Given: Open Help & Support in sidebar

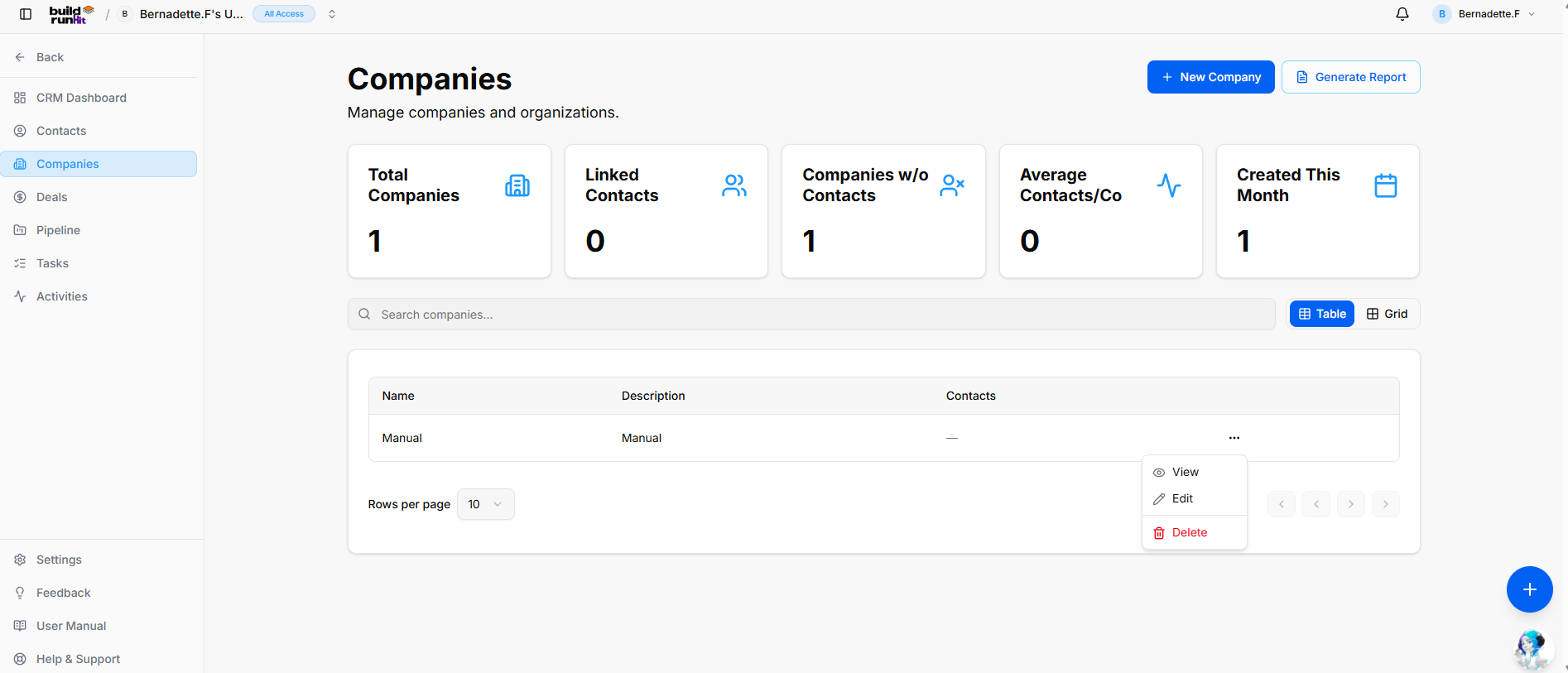Looking at the screenshot, I should 99,659.
